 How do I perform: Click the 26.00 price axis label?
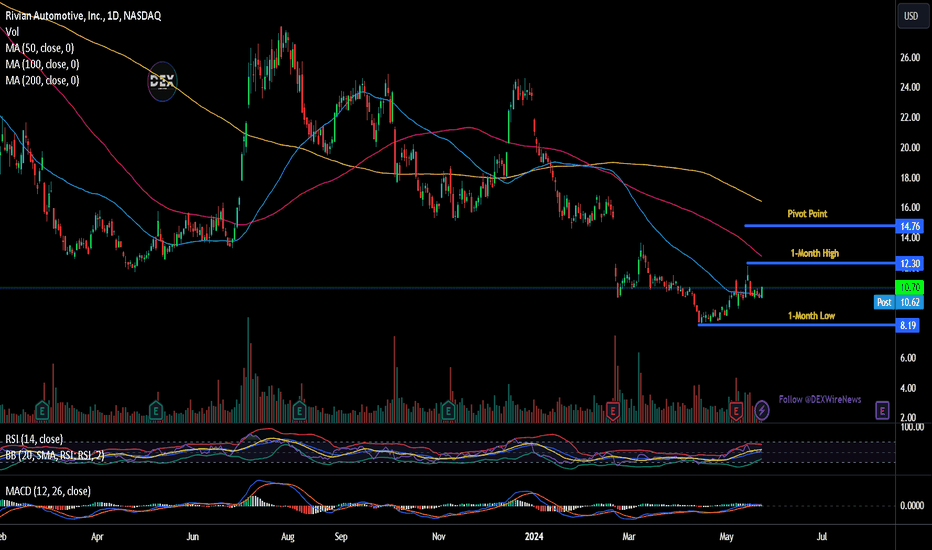[x=910, y=58]
